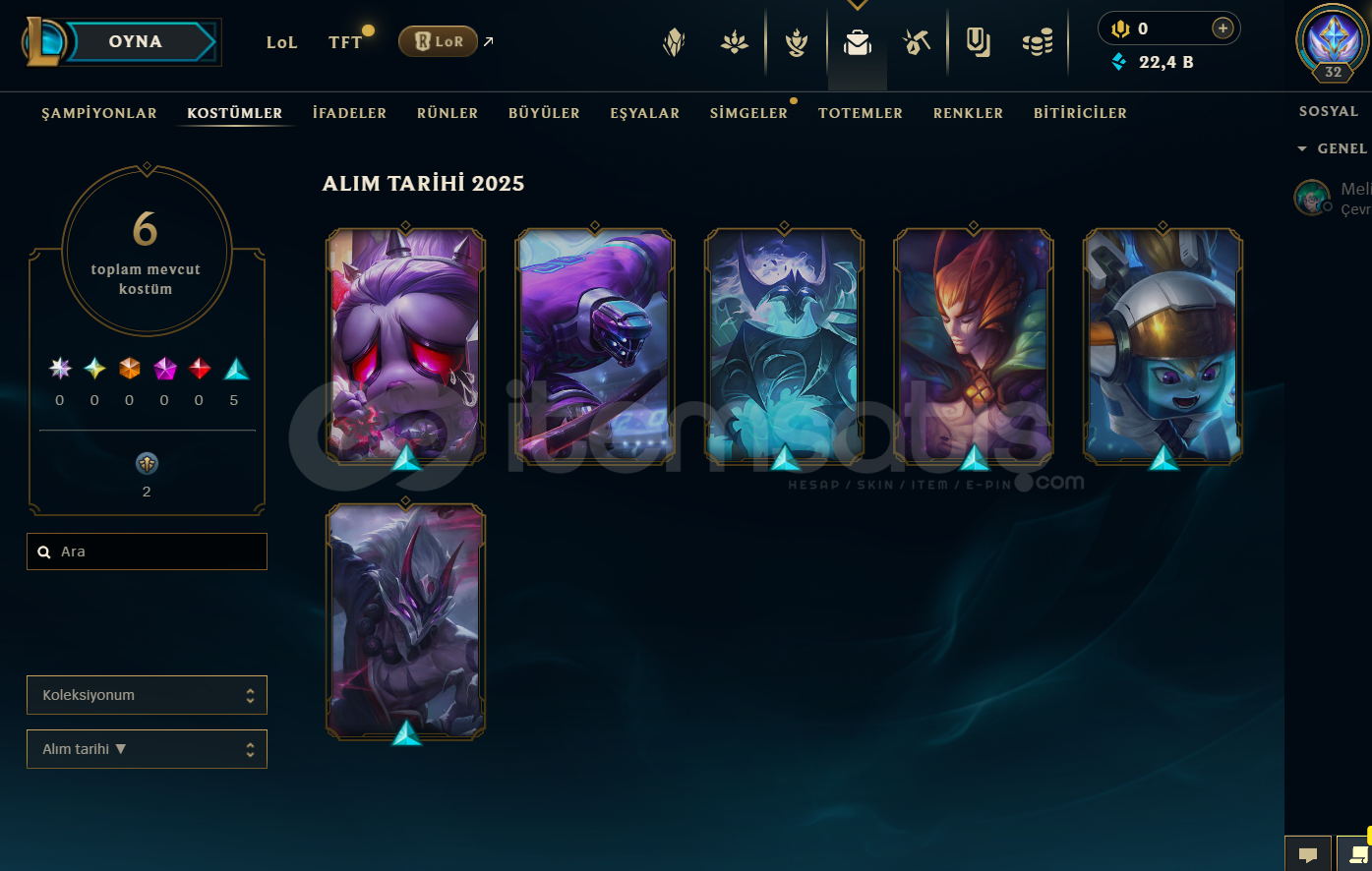The width and height of the screenshot is (1372, 871).
Task: Switch to the ŞAMPİYONLAR tab
Action: [x=99, y=113]
